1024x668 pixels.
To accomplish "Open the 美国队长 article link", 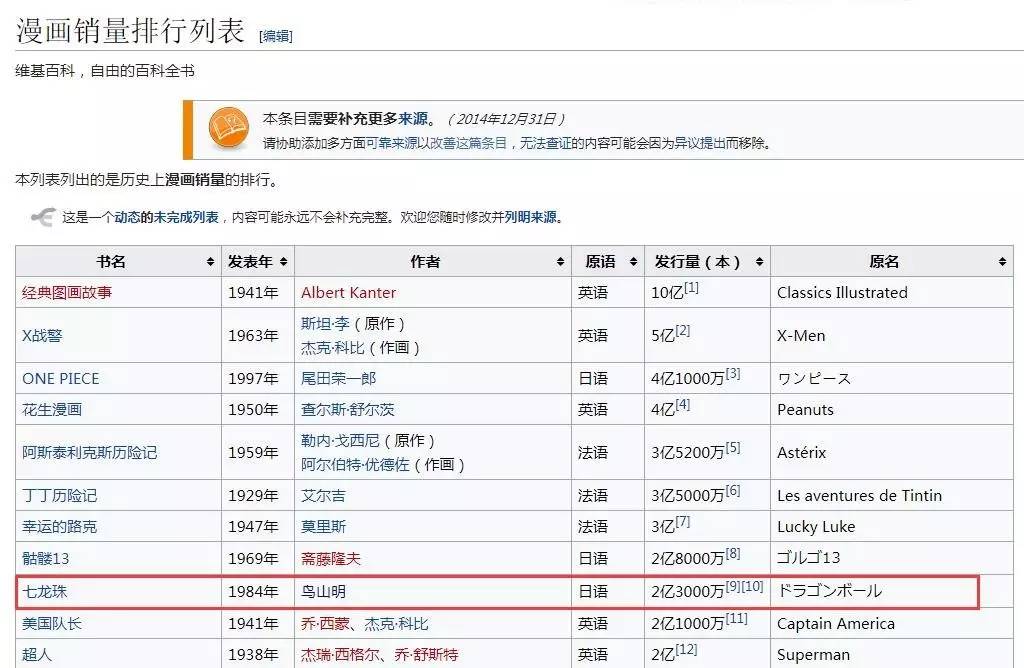I will pos(52,624).
